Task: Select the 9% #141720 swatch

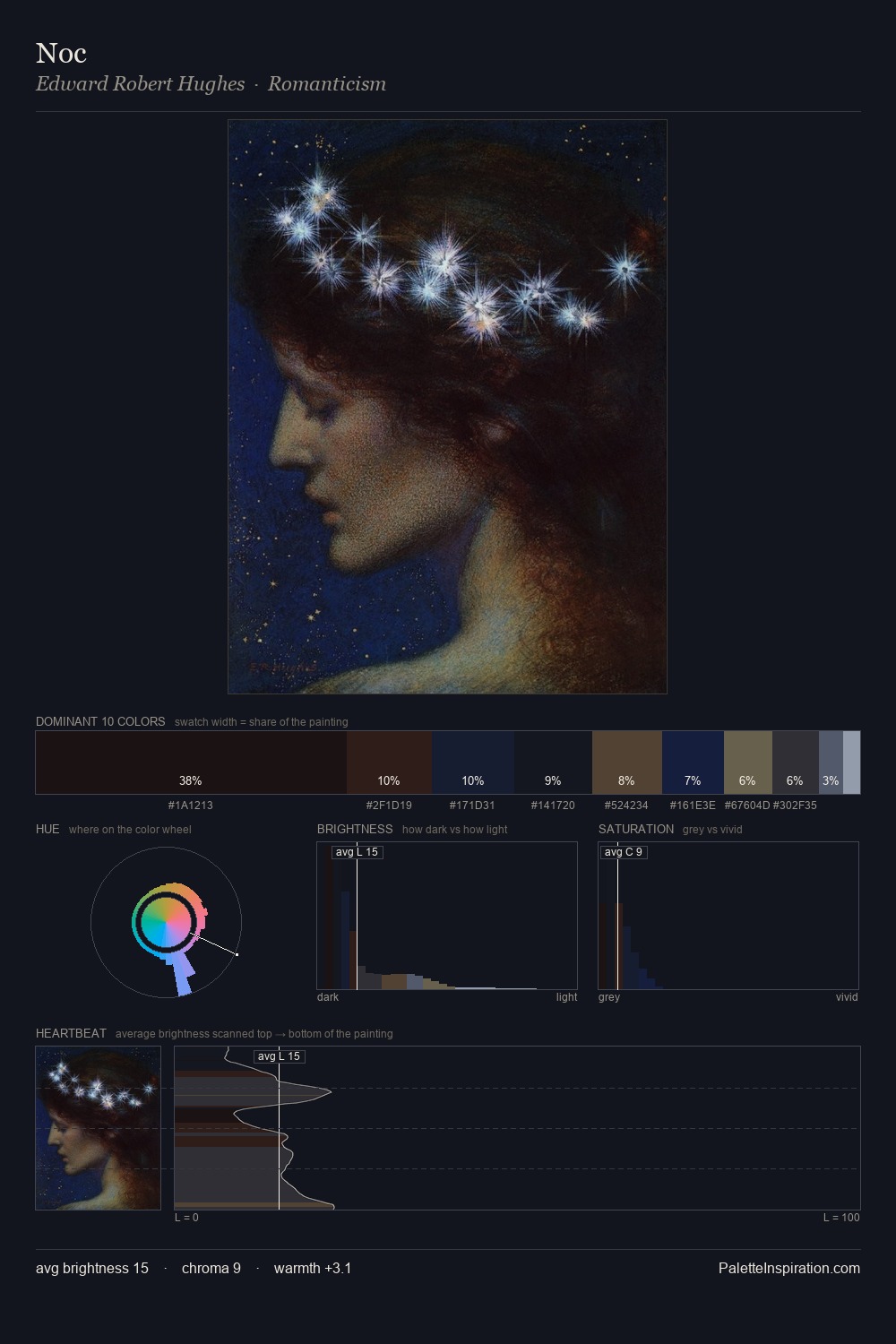Action: pos(553,762)
